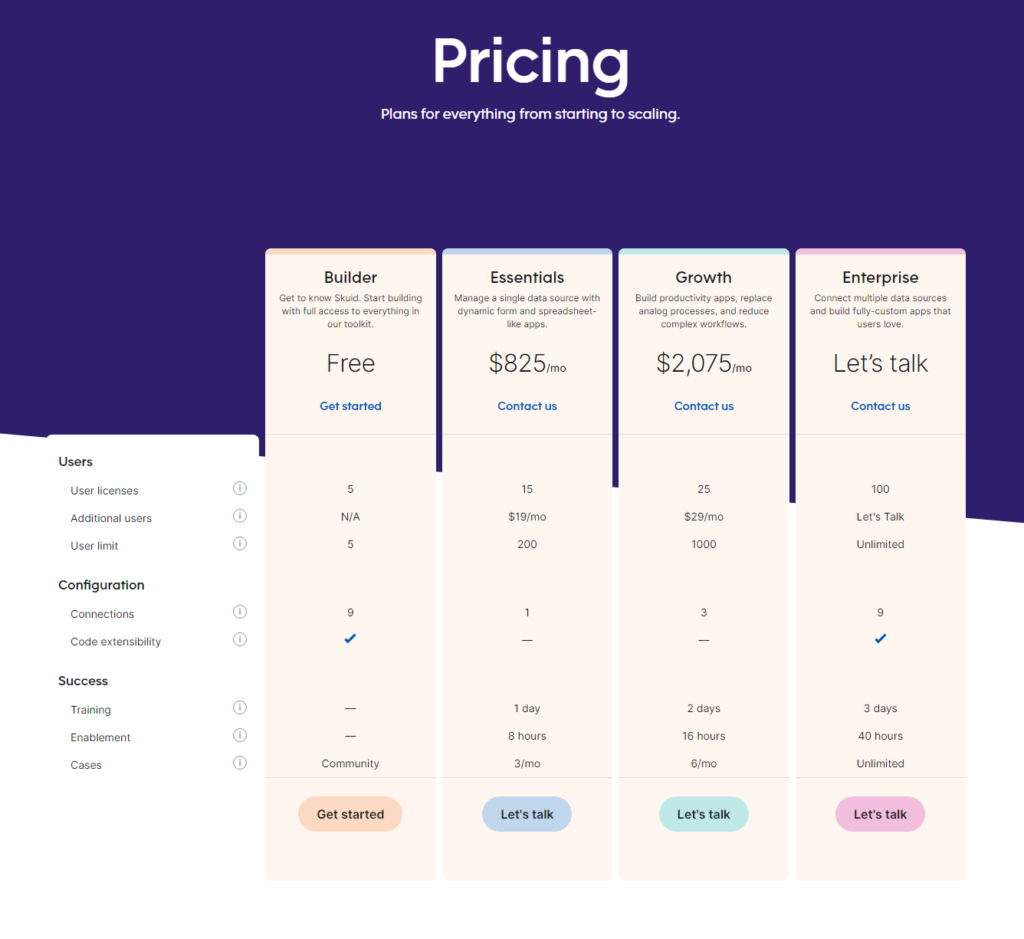Select the Essentials code extensibility dash
1024x939 pixels.
click(527, 638)
